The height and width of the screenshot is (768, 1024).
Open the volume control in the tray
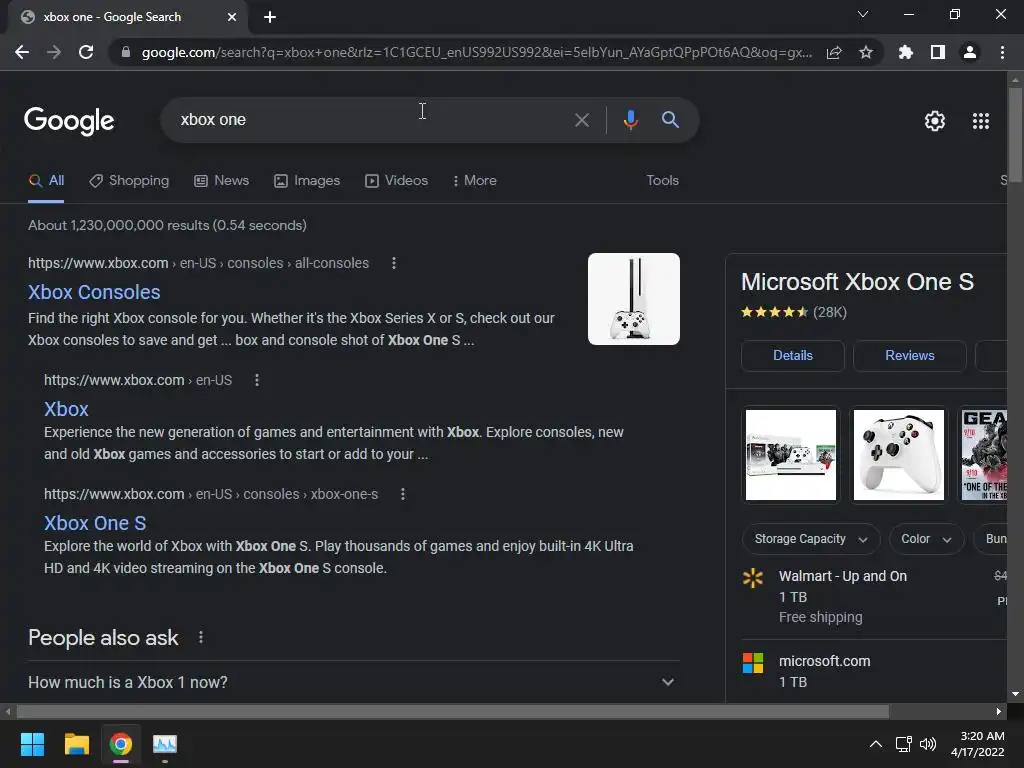click(927, 744)
